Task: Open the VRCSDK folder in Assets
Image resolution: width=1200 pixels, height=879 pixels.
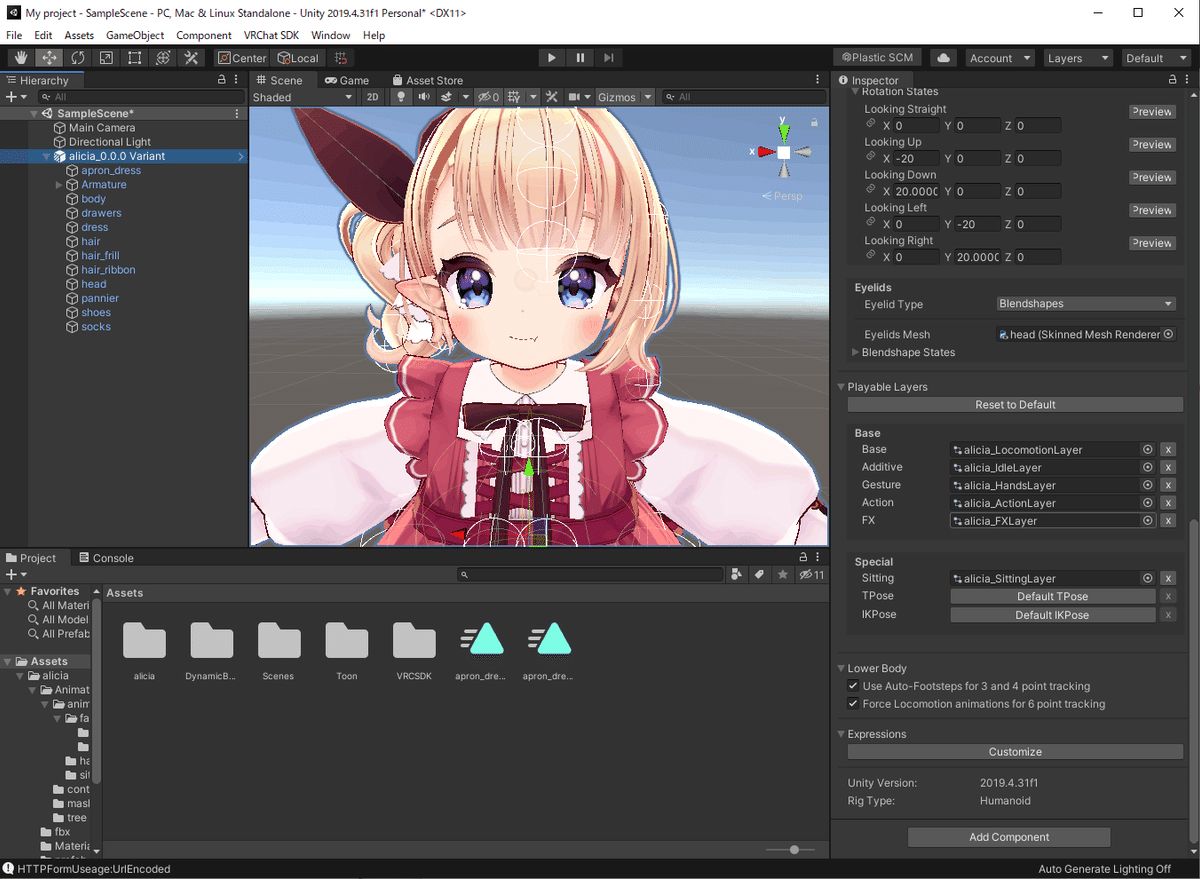Action: coord(414,650)
